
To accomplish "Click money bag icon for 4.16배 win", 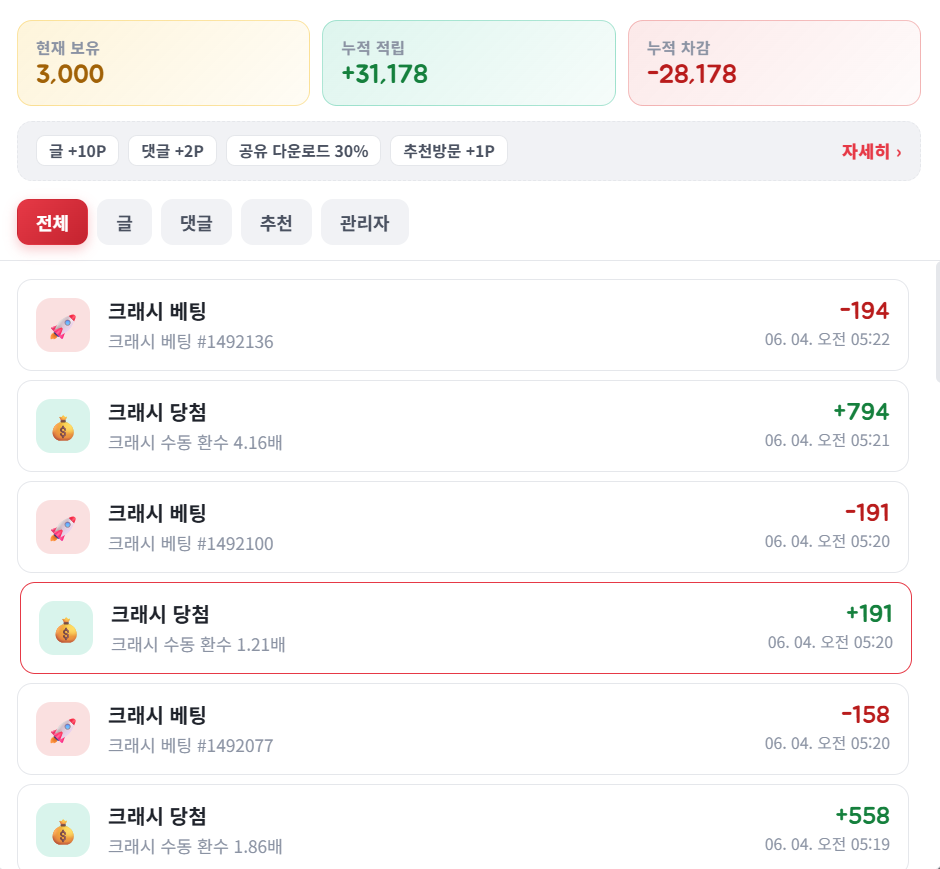I will click(63, 426).
